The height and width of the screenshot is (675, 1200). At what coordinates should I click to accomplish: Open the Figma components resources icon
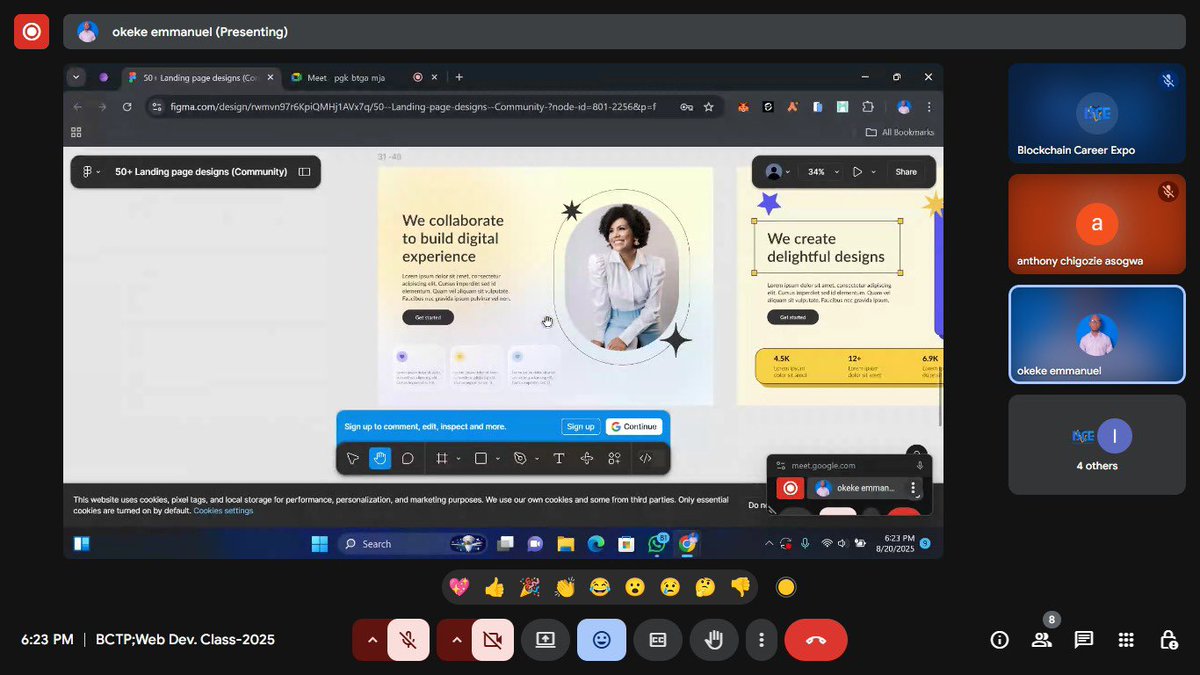615,458
